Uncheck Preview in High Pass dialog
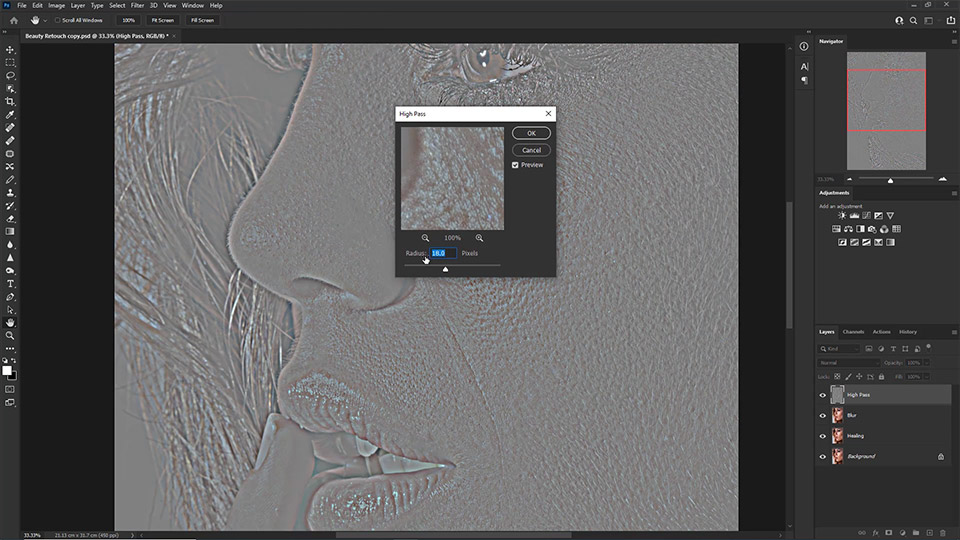 coord(516,165)
